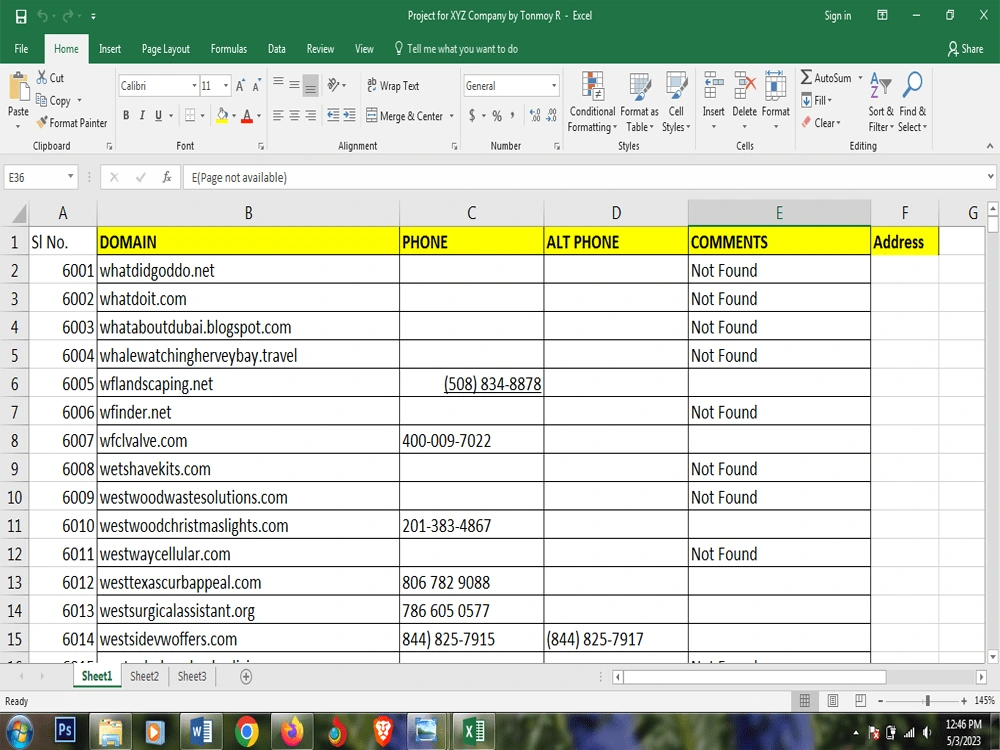Apply Percent Style format
1000x750 pixels.
[x=497, y=115]
